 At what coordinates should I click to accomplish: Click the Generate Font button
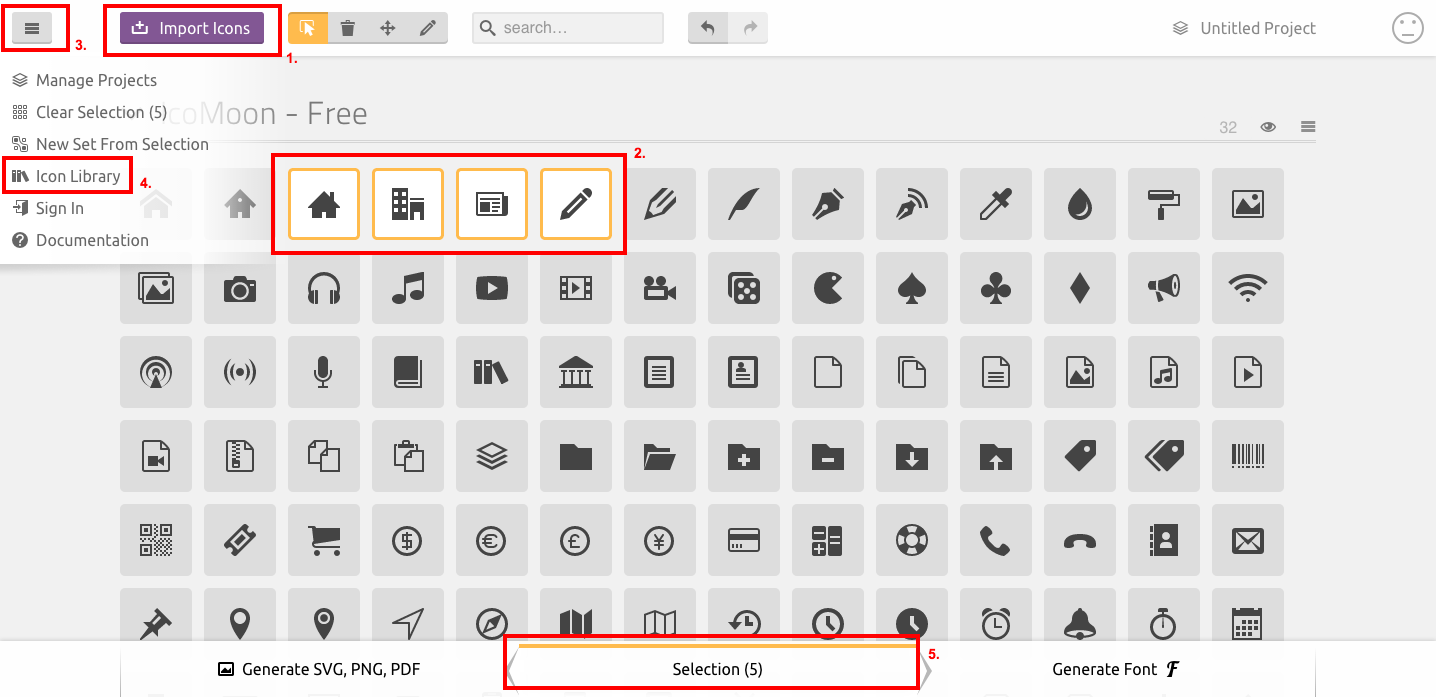1116,669
